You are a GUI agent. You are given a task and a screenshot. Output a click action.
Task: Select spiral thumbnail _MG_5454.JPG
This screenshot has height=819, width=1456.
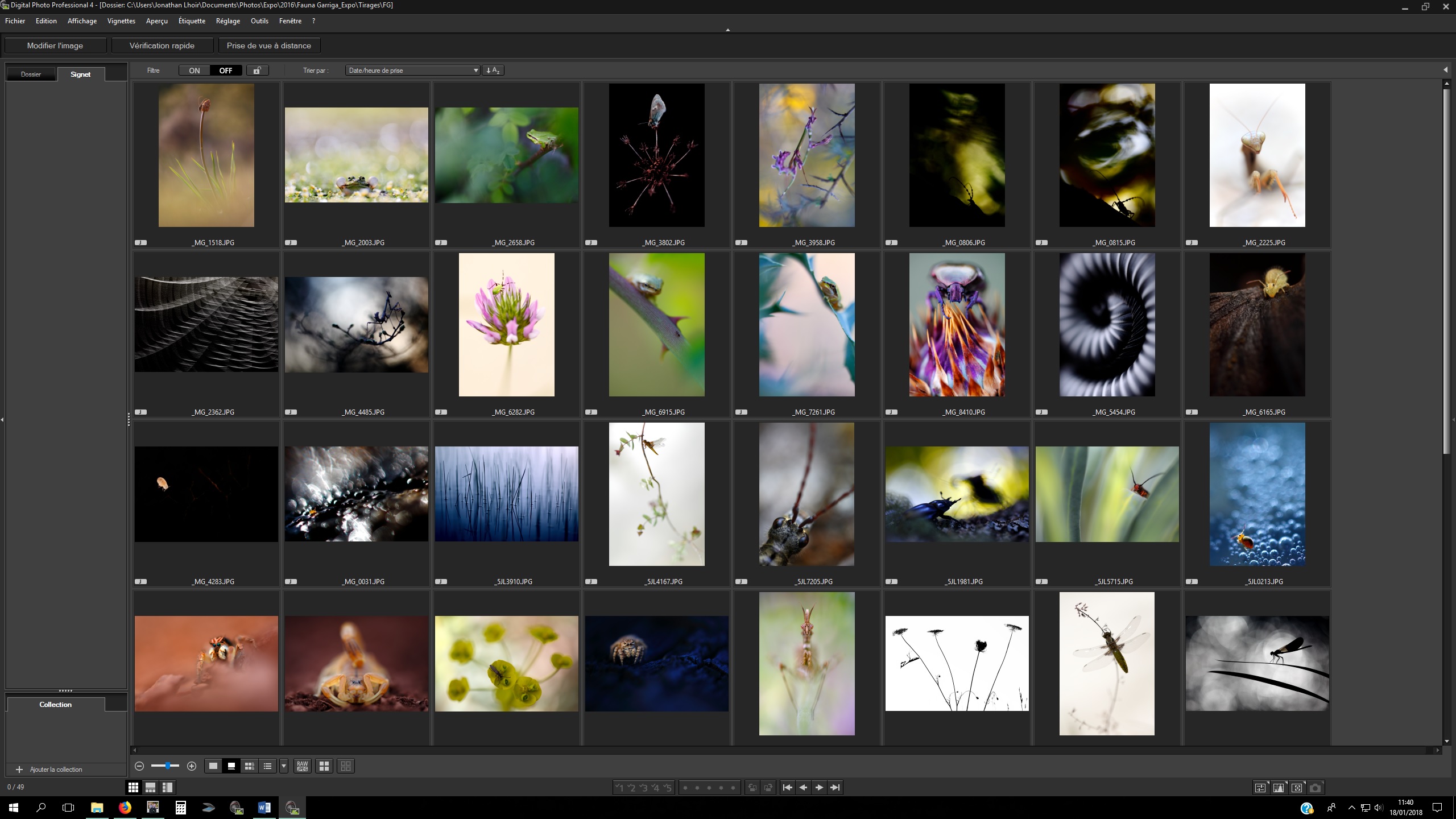[x=1107, y=334]
